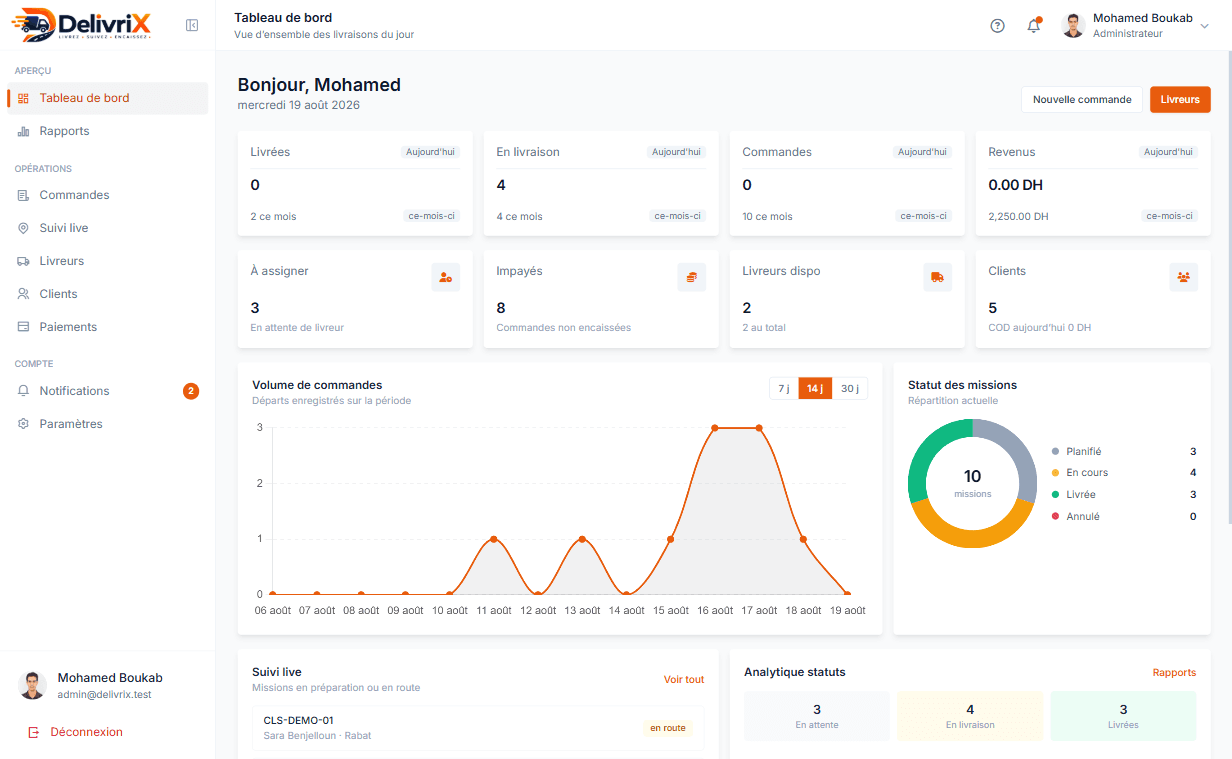Expand the user menu chevron
The width and height of the screenshot is (1232, 759).
1204,26
